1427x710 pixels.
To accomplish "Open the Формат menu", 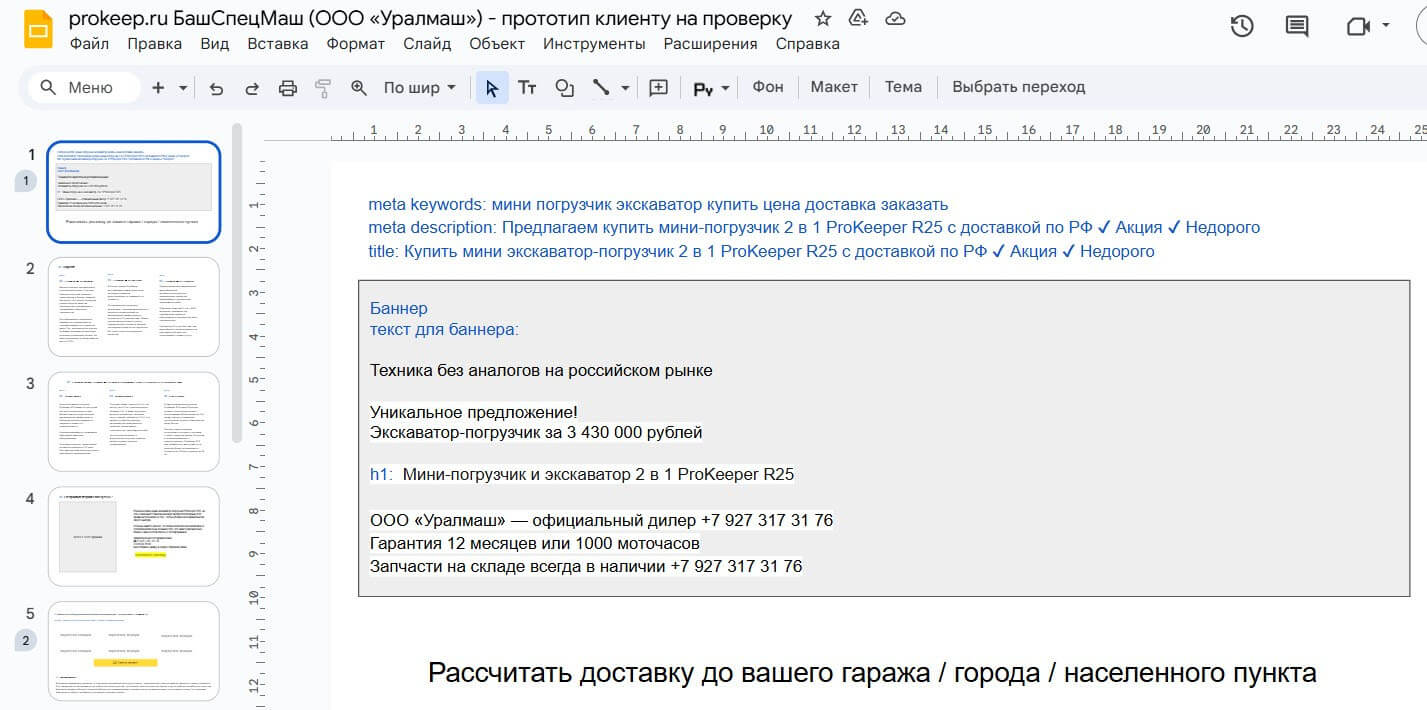I will coord(355,44).
